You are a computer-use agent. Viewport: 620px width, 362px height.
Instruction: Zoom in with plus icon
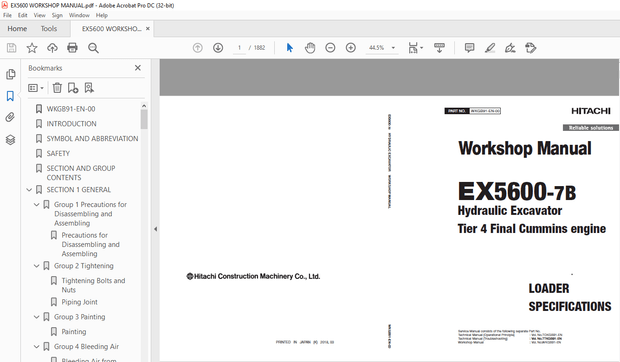[351, 48]
